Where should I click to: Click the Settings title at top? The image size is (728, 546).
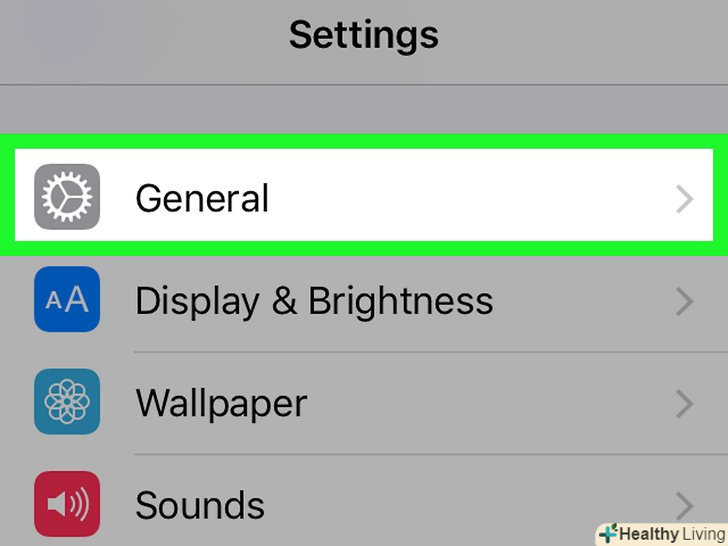[x=364, y=36]
